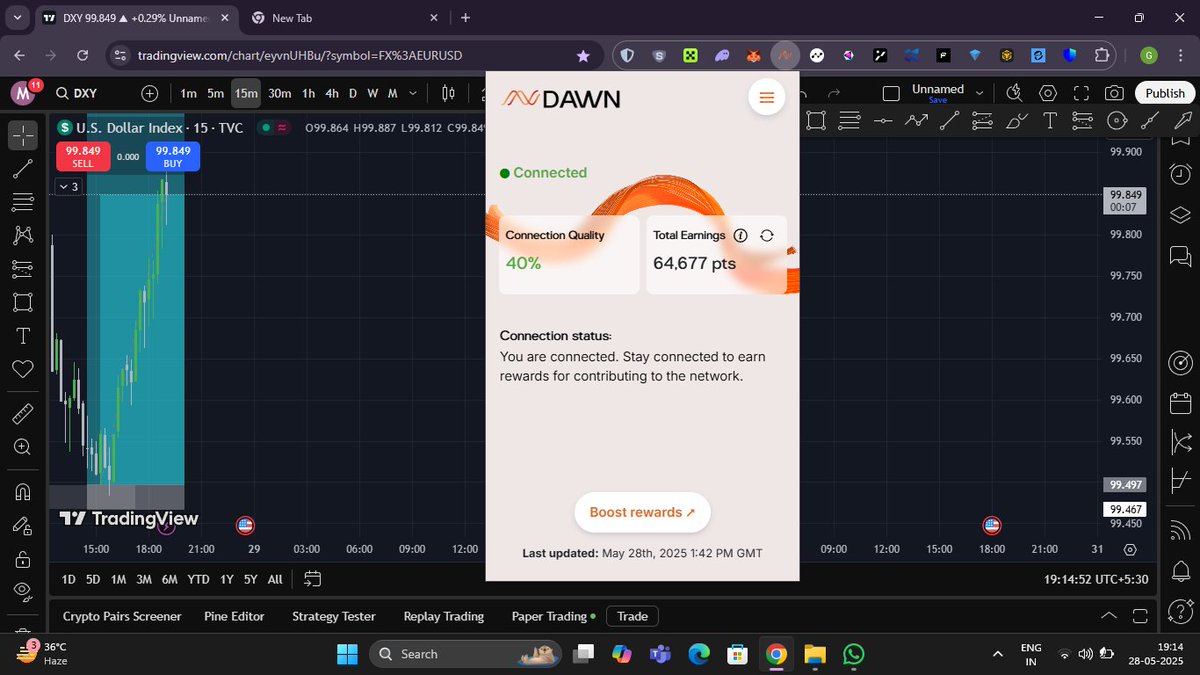Open the user profile avatar menu
Viewport: 1200px width, 675px height.
pyautogui.click(x=23, y=93)
